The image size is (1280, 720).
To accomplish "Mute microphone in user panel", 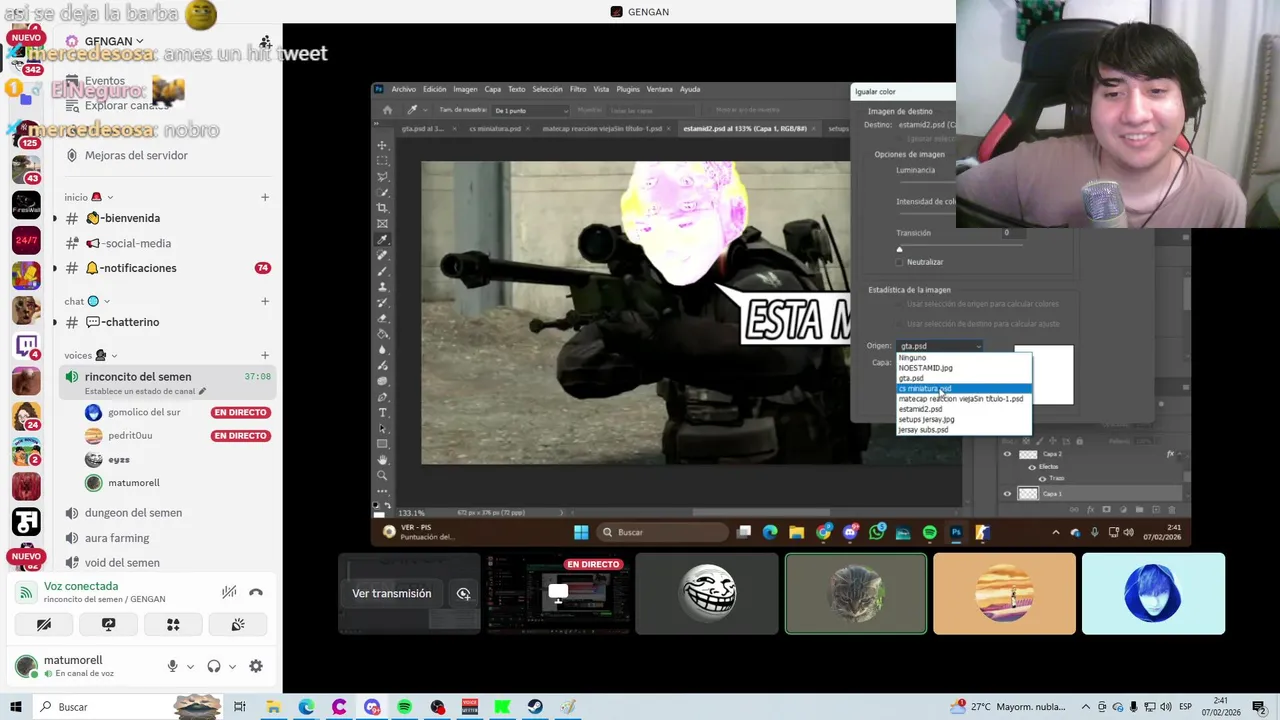I will coord(172,666).
